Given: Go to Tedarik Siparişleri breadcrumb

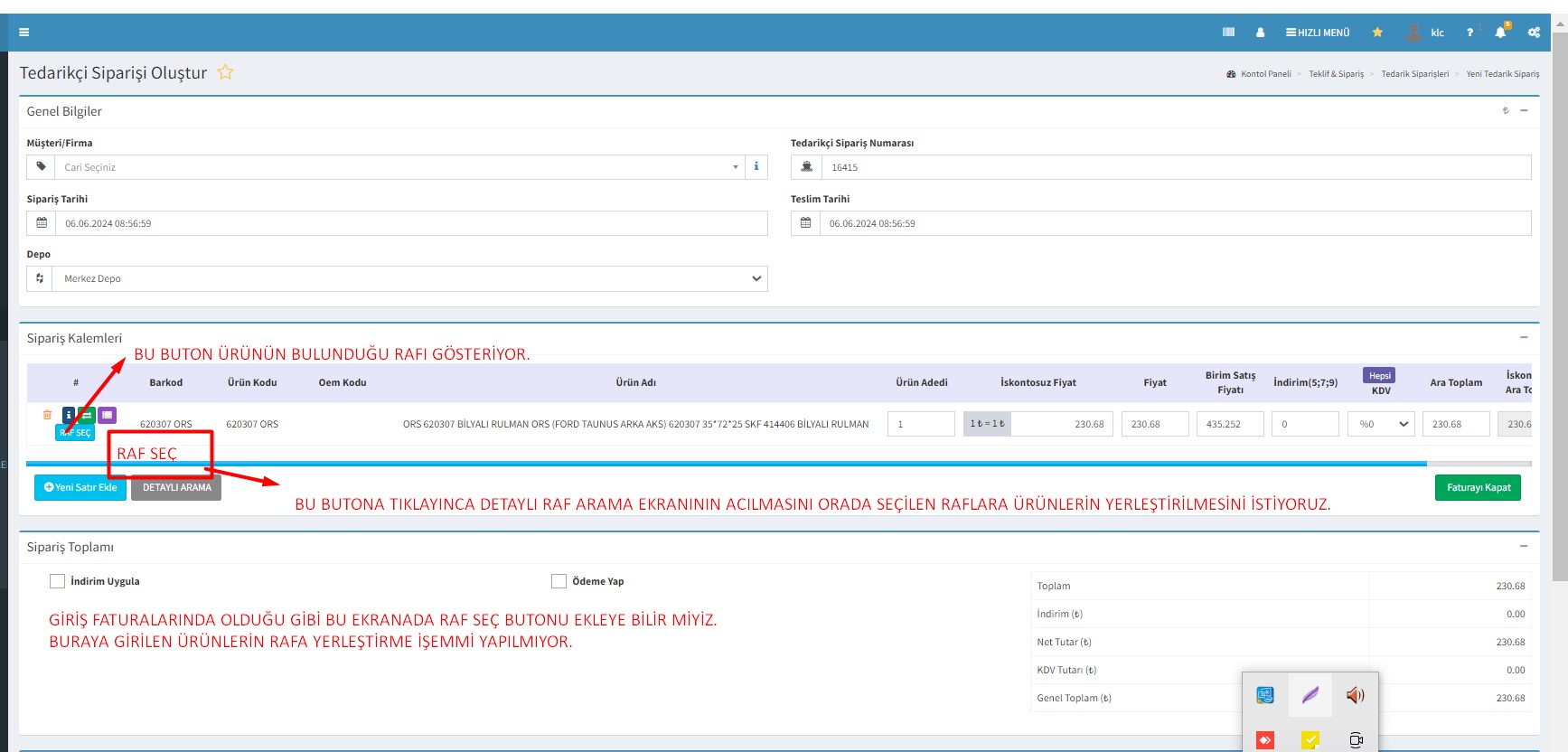Looking at the screenshot, I should (x=1414, y=74).
